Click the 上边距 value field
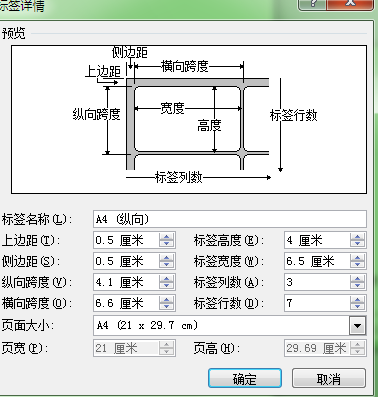 coord(127,240)
